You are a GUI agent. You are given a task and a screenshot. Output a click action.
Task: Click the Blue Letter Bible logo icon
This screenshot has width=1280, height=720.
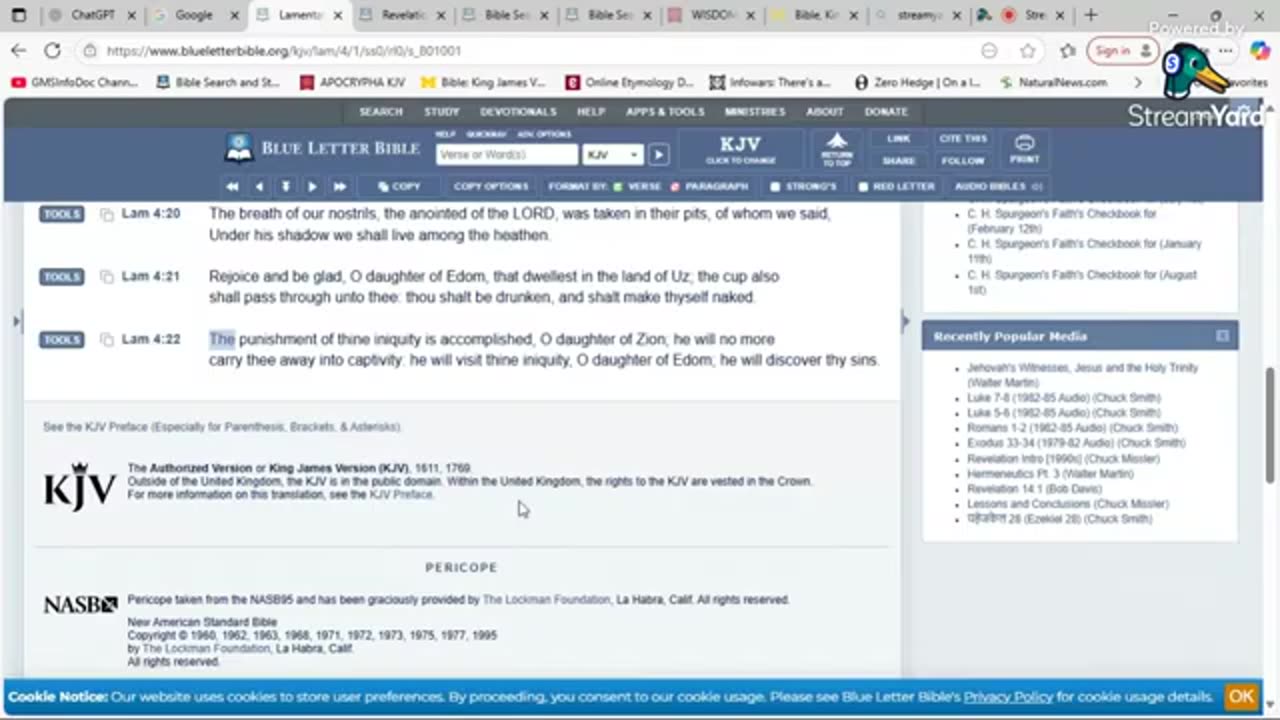click(x=238, y=148)
